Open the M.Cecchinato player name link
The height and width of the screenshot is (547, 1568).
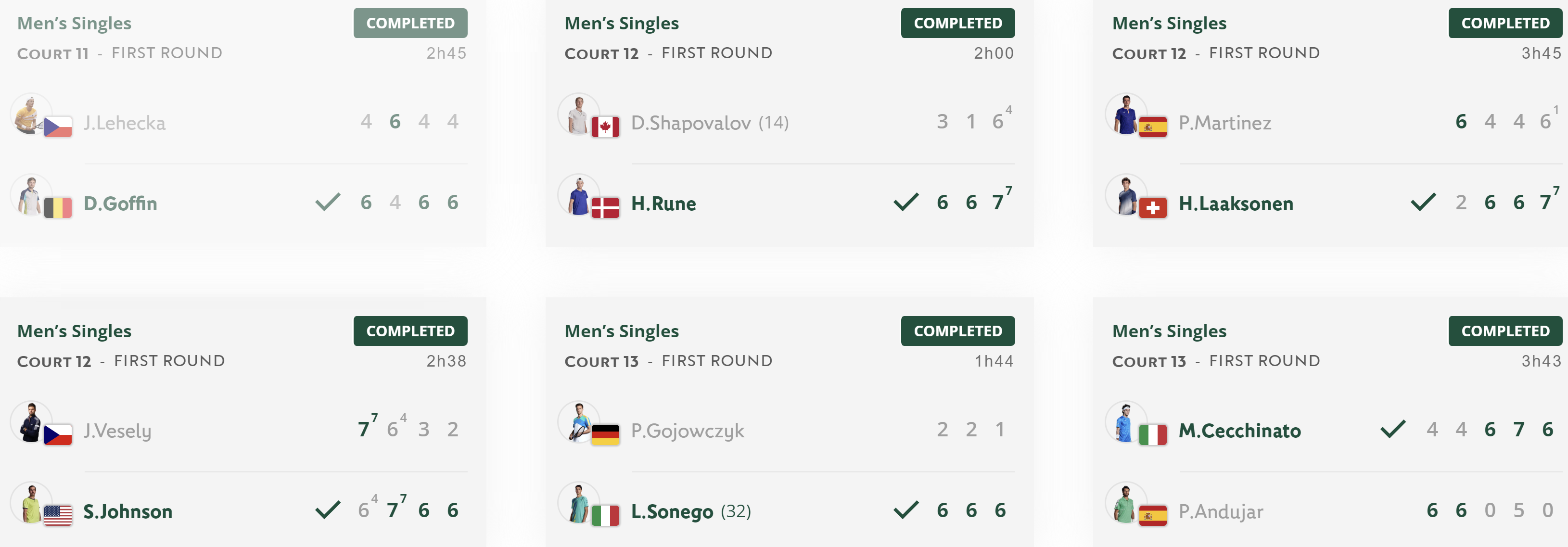(x=1239, y=431)
